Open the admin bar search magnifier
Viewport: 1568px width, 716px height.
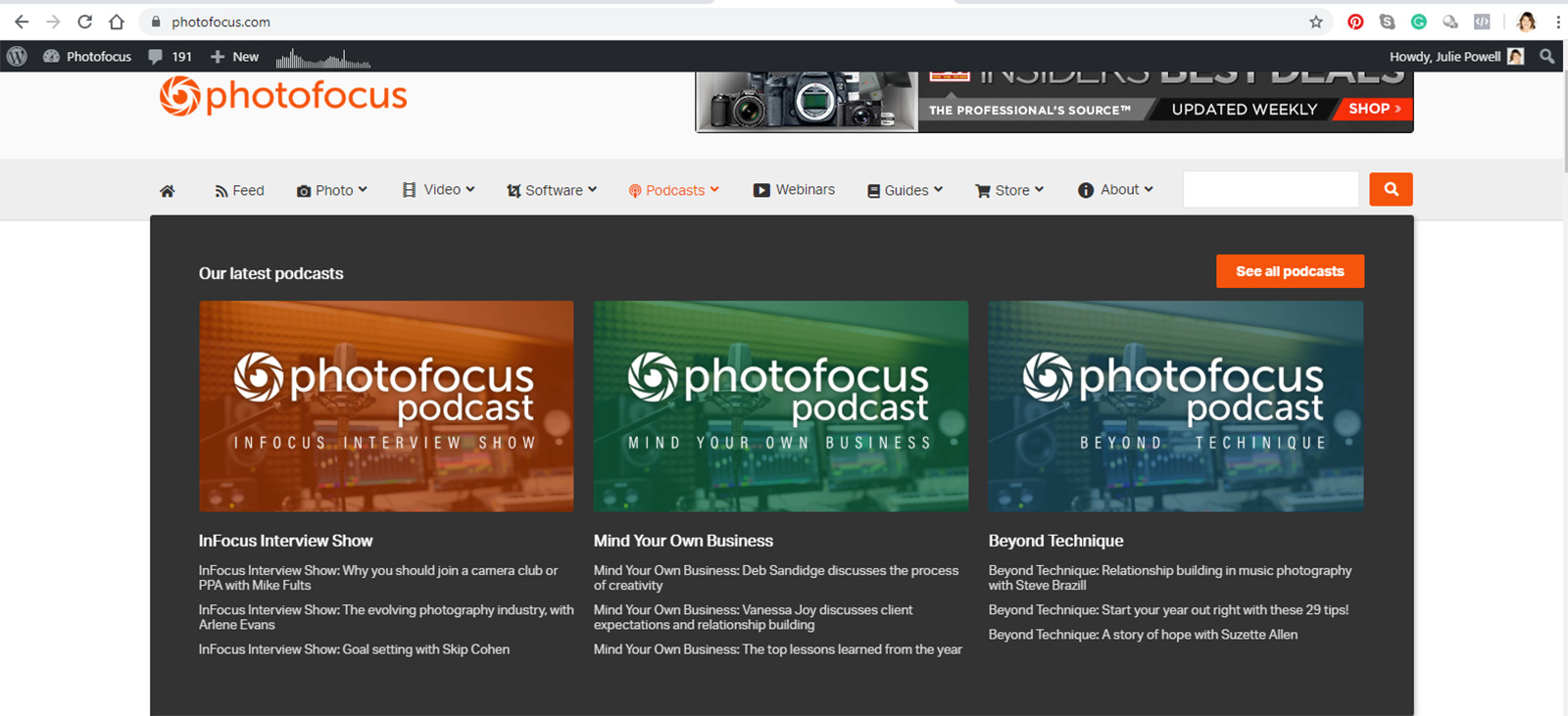pyautogui.click(x=1546, y=57)
